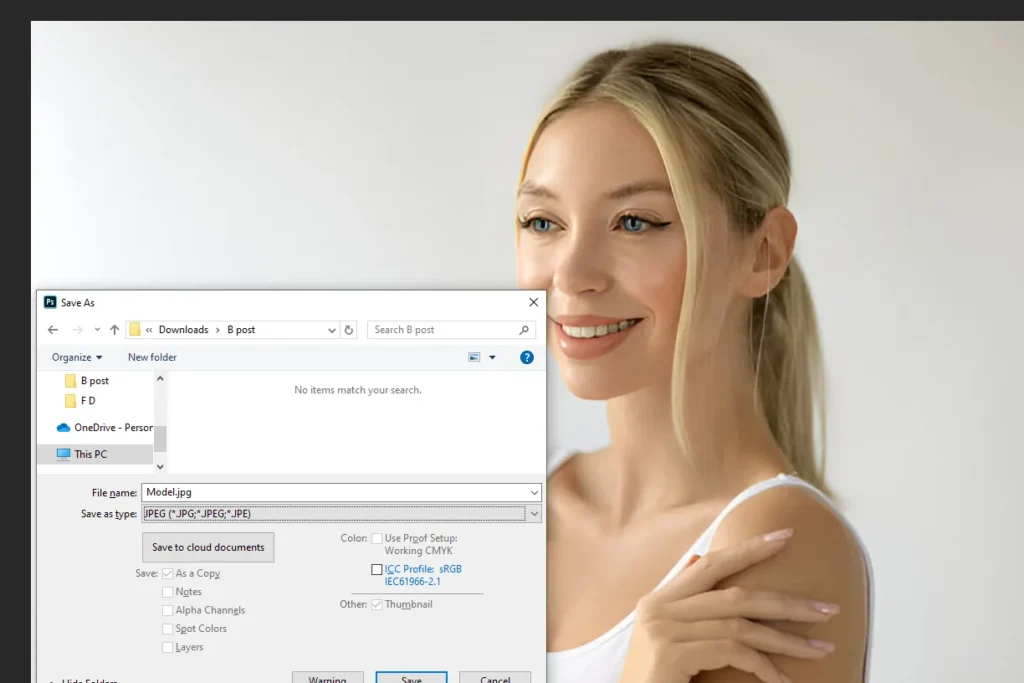
Task: Open the Organize menu
Action: (x=77, y=357)
